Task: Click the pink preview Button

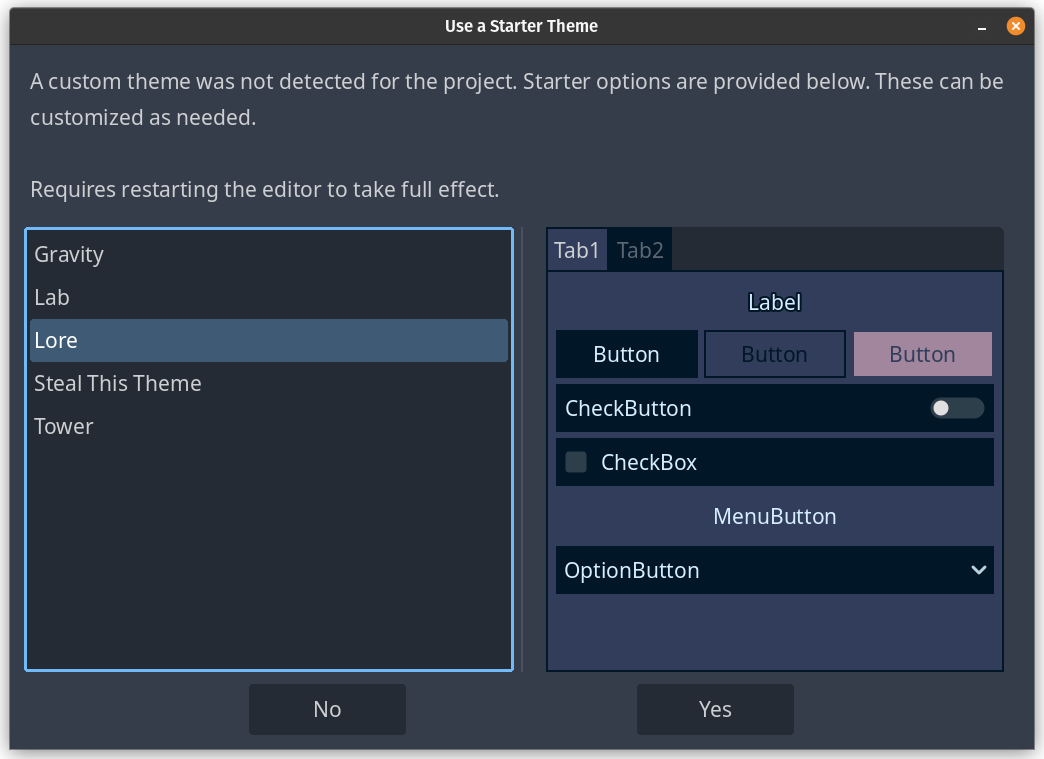Action: pos(922,355)
